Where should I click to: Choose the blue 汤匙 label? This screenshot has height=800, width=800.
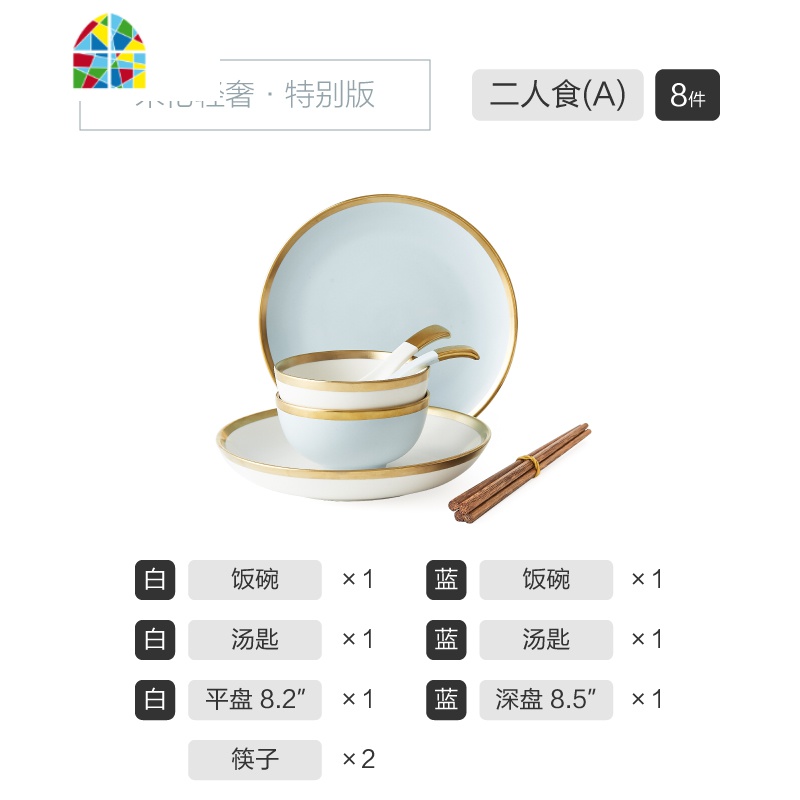click(546, 639)
